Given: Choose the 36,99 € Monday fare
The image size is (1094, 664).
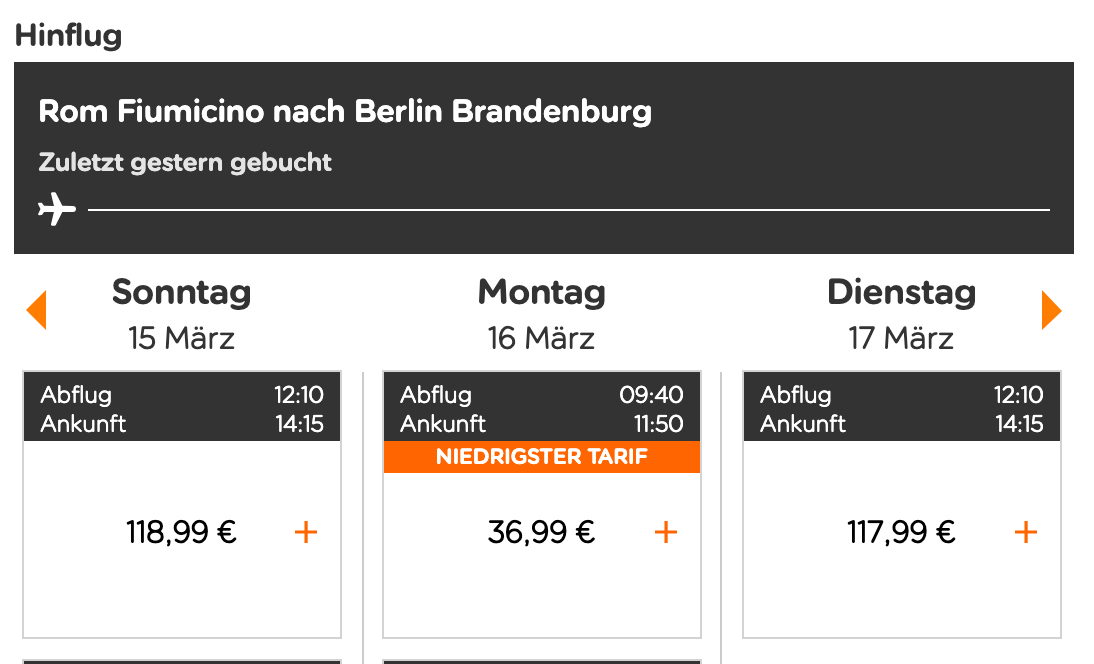Looking at the screenshot, I should tap(541, 532).
